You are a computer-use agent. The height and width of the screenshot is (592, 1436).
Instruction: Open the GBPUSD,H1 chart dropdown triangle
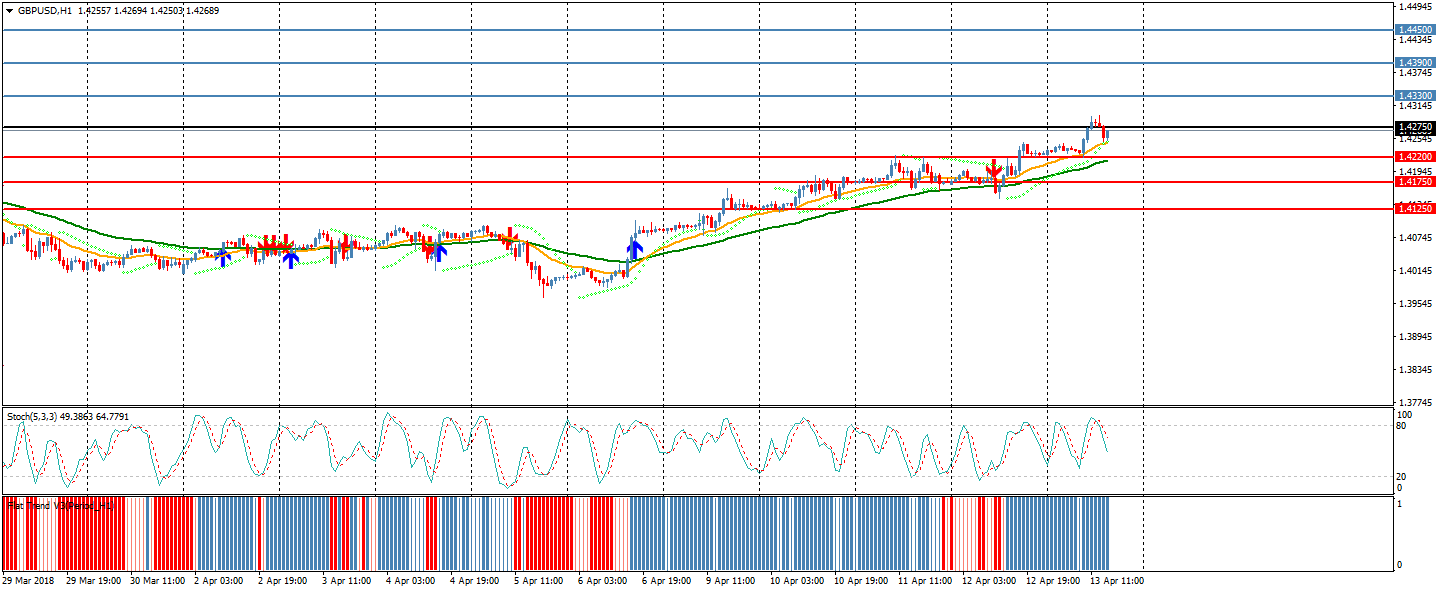pyautogui.click(x=9, y=10)
